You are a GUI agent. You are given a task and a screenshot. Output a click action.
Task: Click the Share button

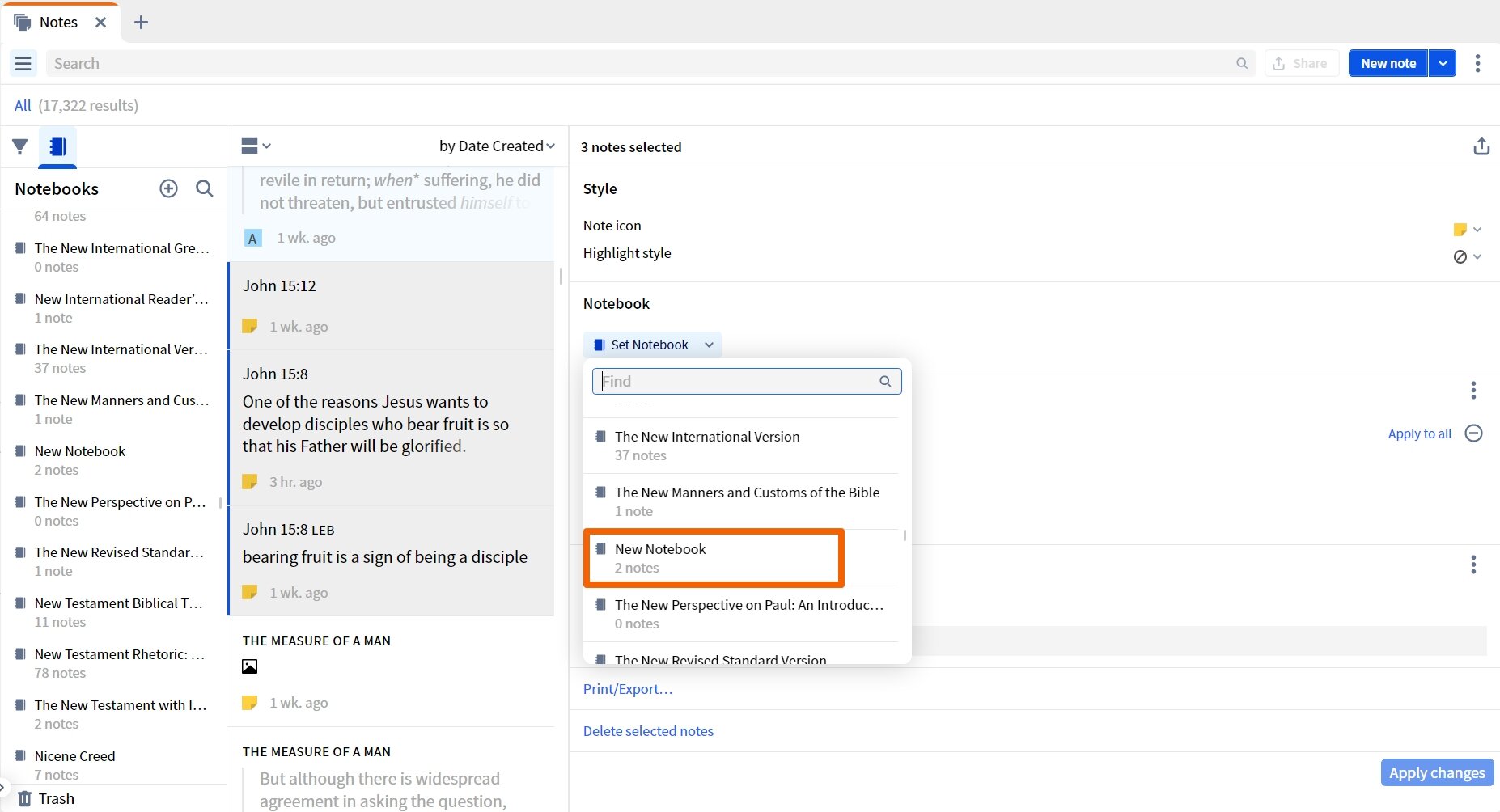click(x=1301, y=63)
